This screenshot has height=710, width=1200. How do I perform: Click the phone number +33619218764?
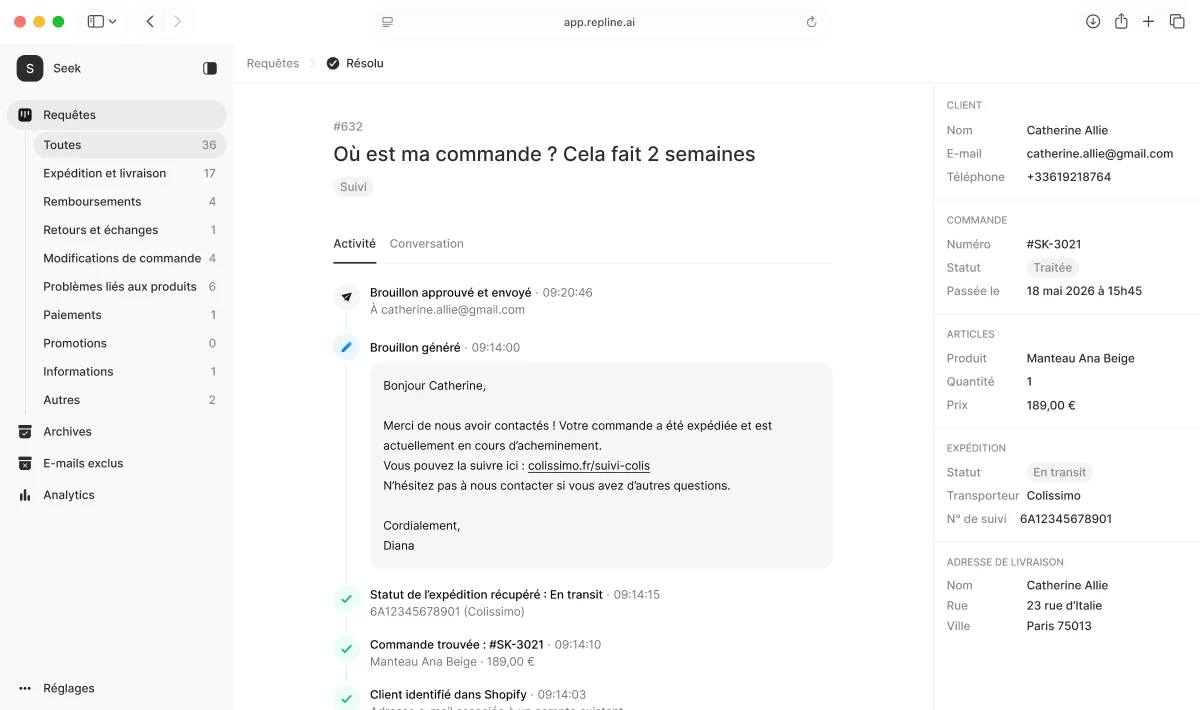coord(1069,177)
